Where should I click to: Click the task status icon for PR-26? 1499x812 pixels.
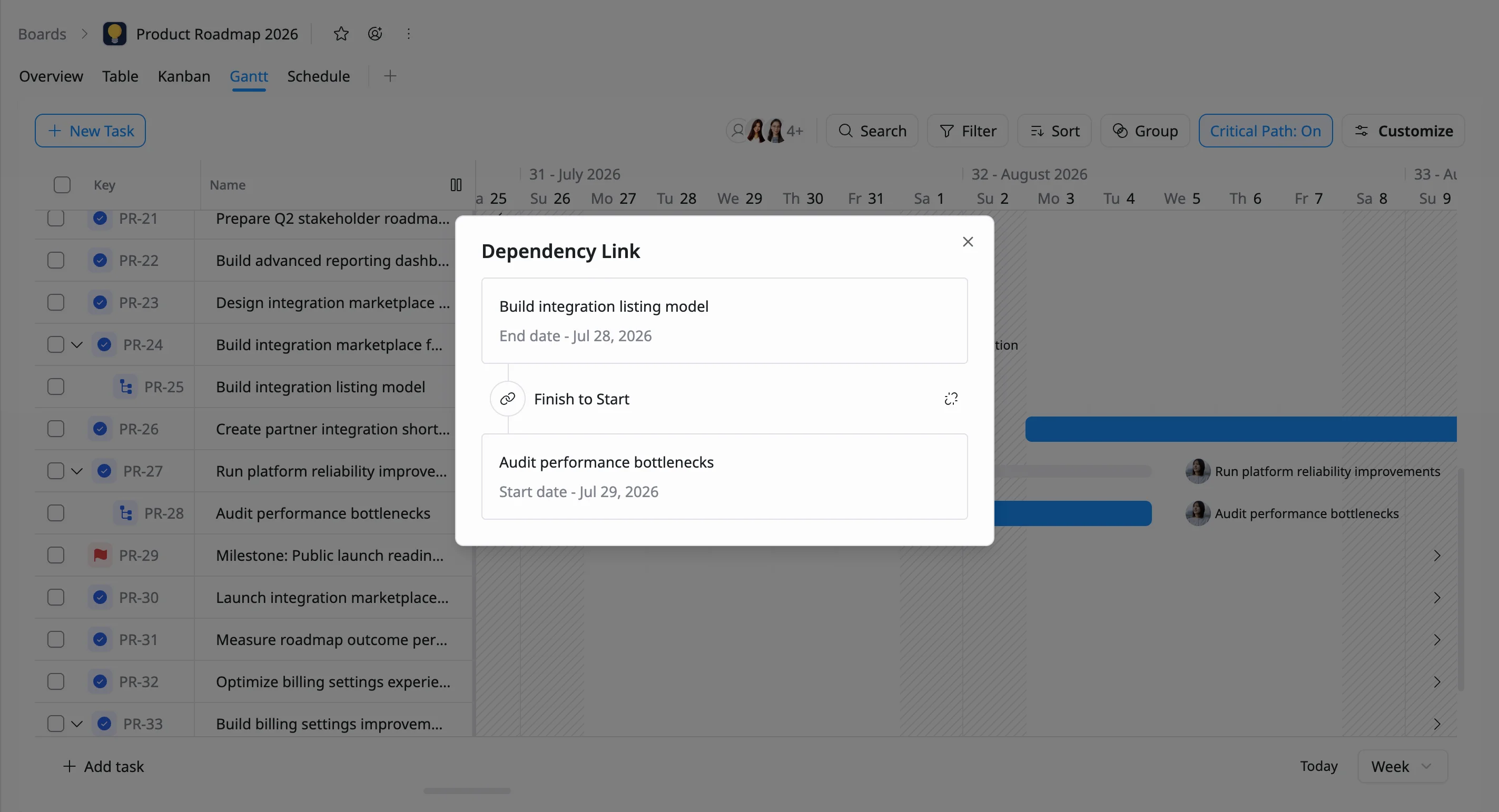tap(100, 429)
